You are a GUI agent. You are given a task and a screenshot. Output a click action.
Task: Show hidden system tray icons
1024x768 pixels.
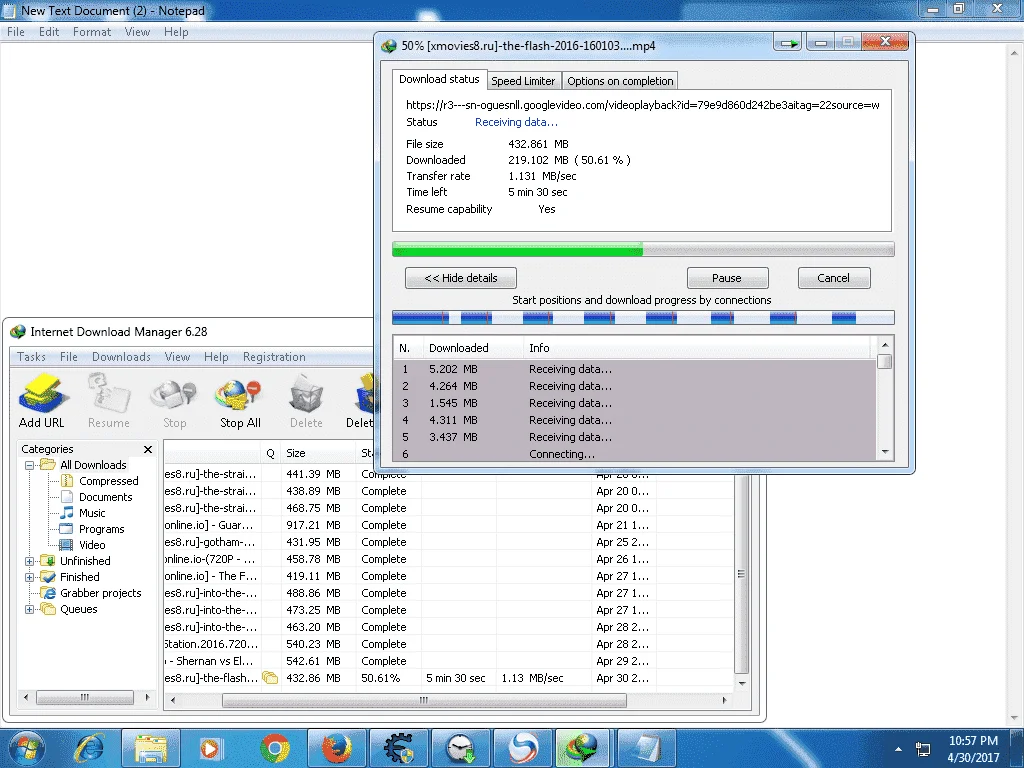click(x=898, y=749)
